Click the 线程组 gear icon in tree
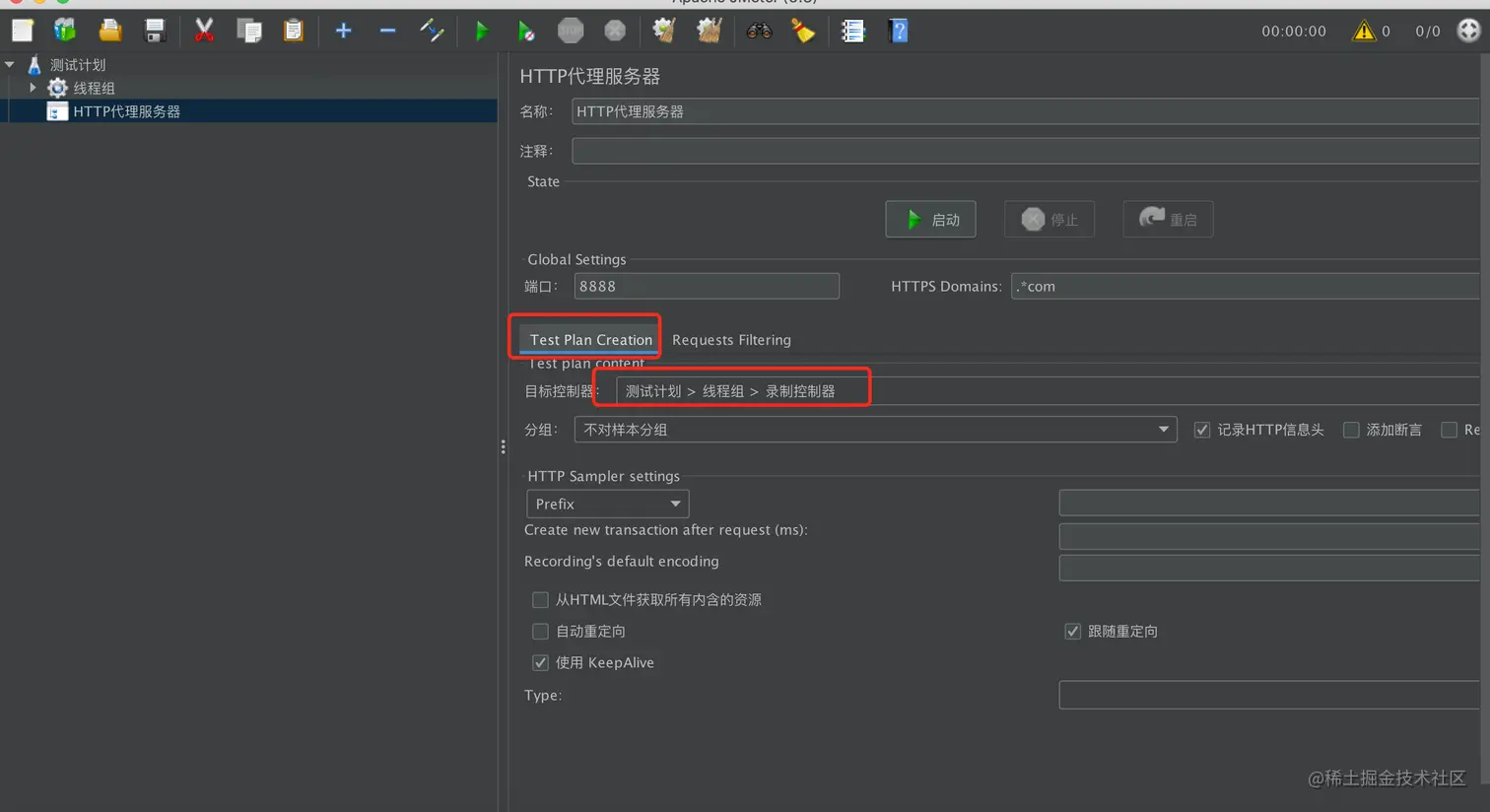The image size is (1490, 812). pos(57,88)
